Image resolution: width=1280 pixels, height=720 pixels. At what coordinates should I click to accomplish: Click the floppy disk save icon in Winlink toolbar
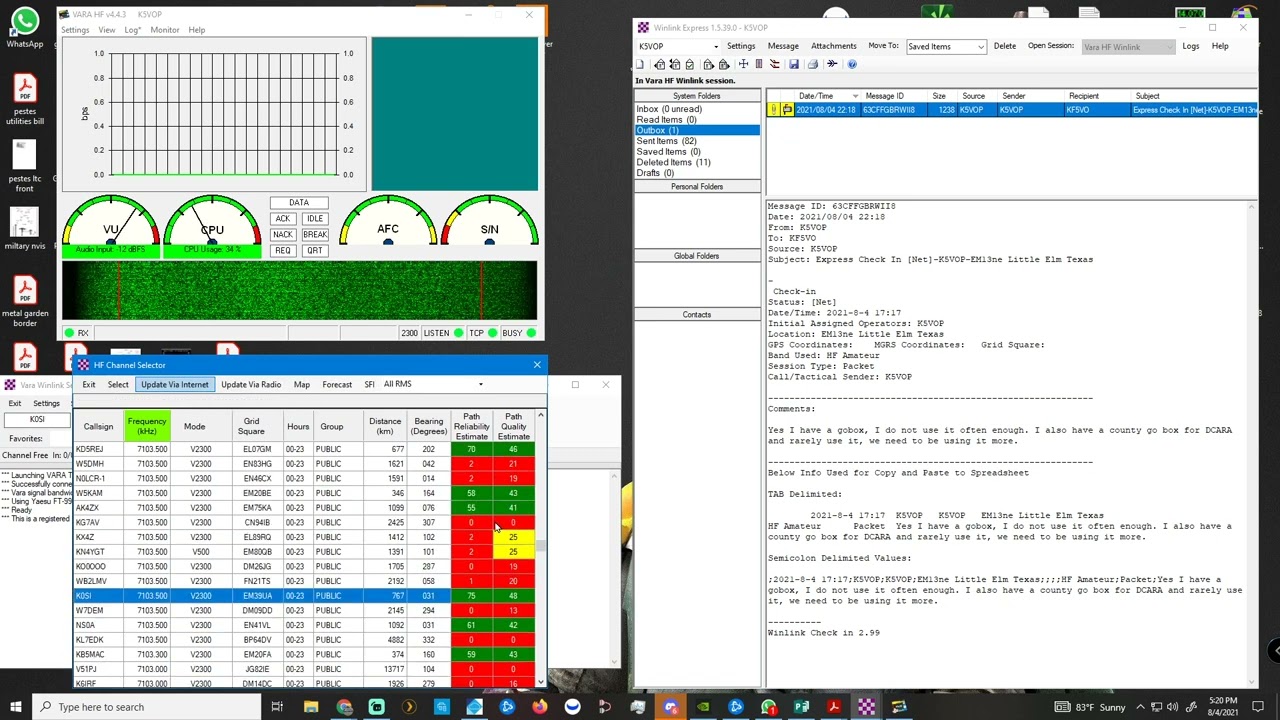coord(794,64)
